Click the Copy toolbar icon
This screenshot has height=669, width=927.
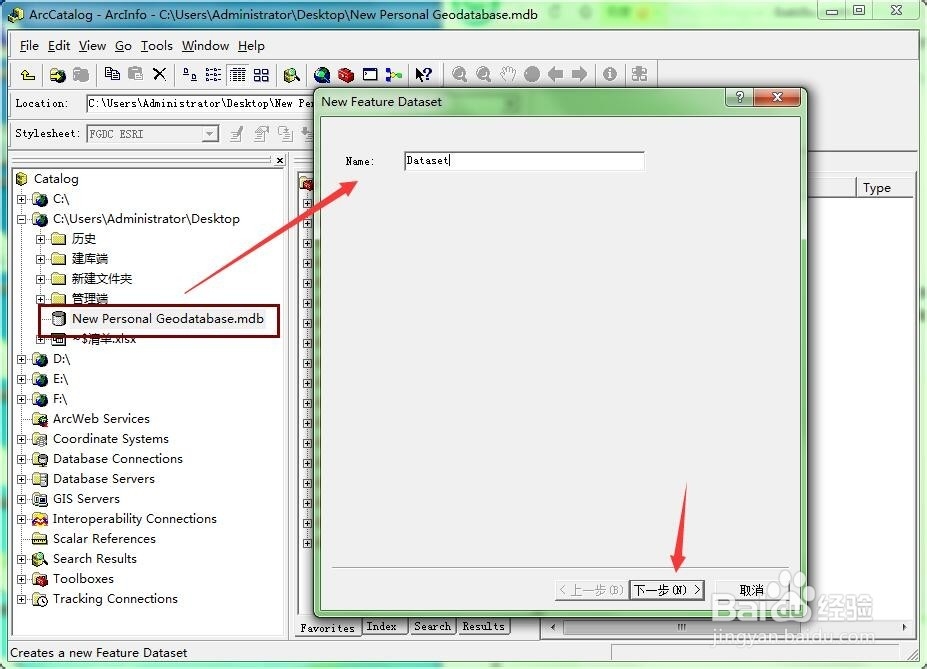(x=112, y=74)
